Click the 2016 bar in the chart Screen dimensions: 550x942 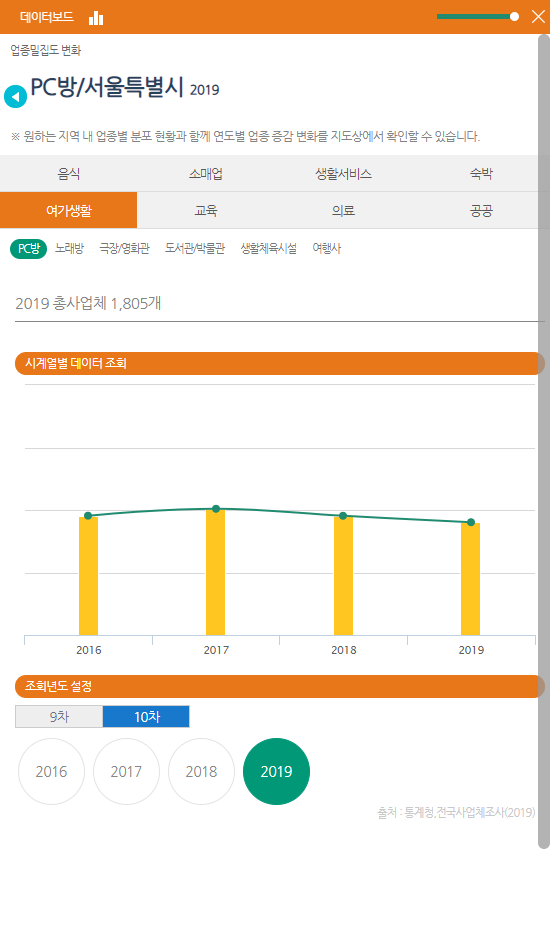pyautogui.click(x=88, y=576)
